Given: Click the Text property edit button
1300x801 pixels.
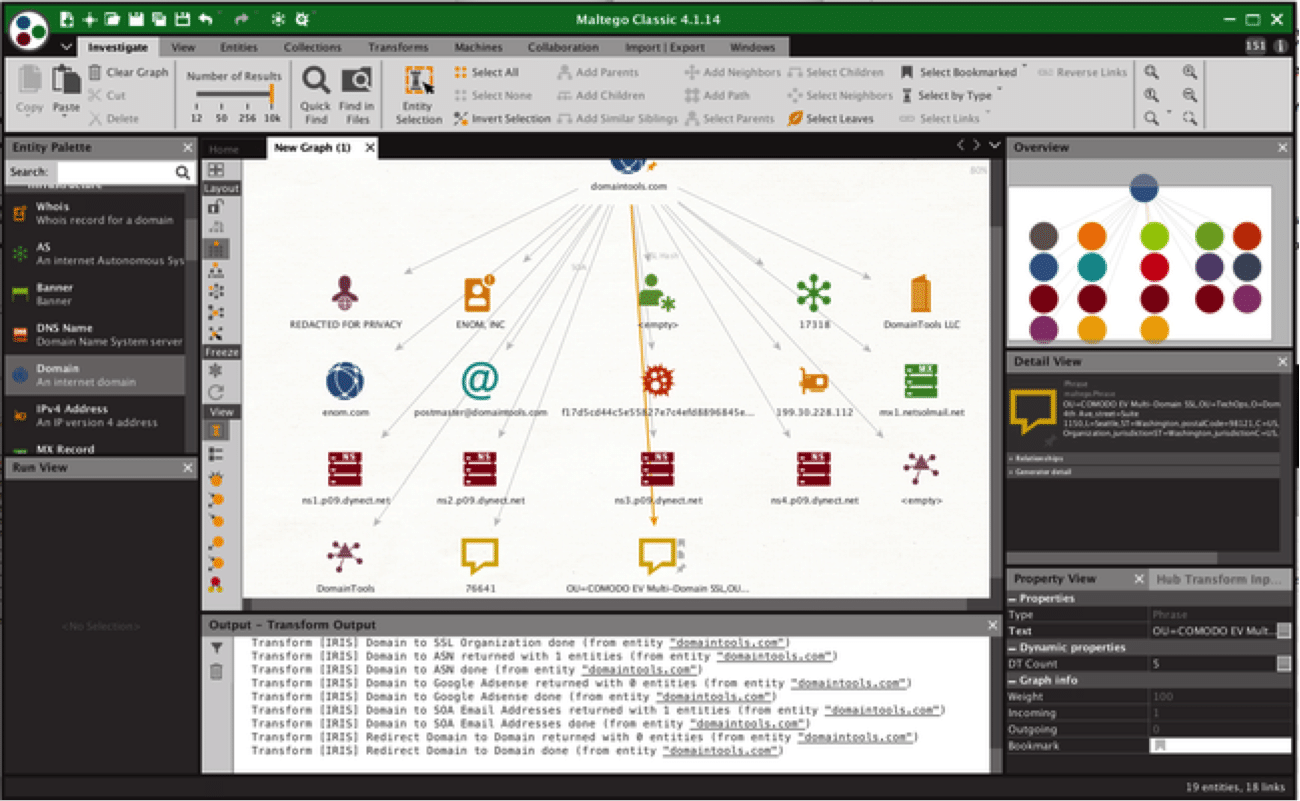Looking at the screenshot, I should pos(1283,631).
